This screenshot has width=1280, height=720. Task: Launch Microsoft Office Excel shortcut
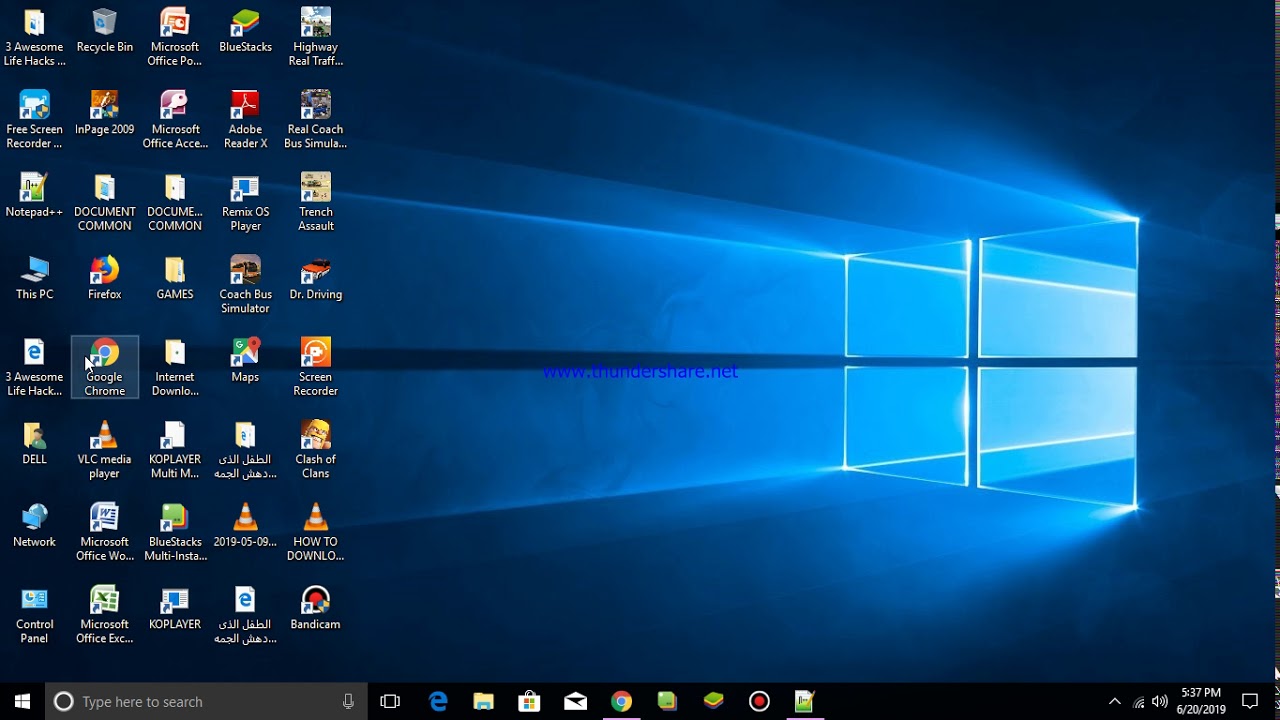tap(104, 615)
